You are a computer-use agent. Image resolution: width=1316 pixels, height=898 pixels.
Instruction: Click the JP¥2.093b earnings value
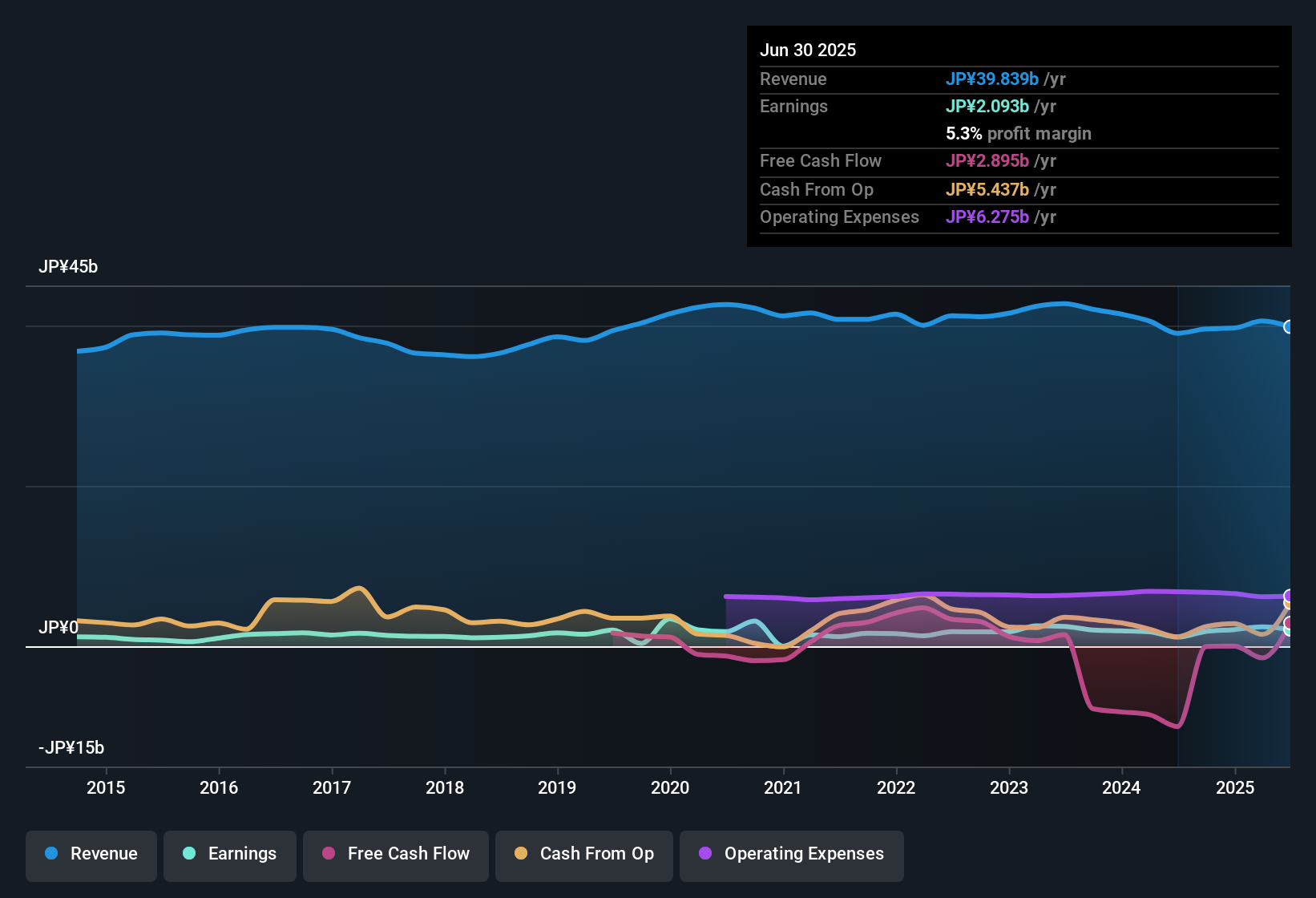987,106
